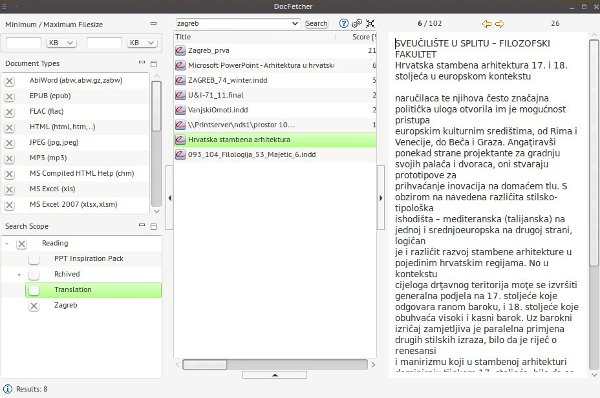The height and width of the screenshot is (398, 600).
Task: Maximize the Search Scope panel
Action: coord(154,227)
